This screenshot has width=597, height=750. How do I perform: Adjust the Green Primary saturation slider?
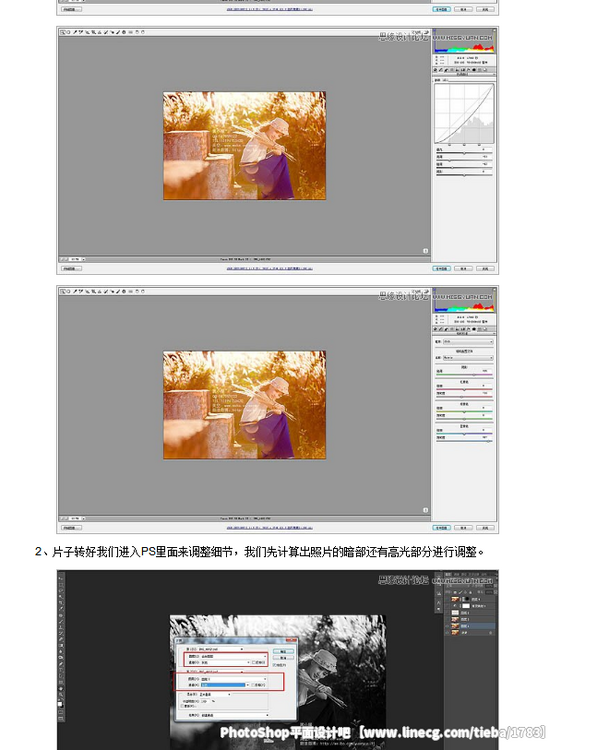(464, 419)
